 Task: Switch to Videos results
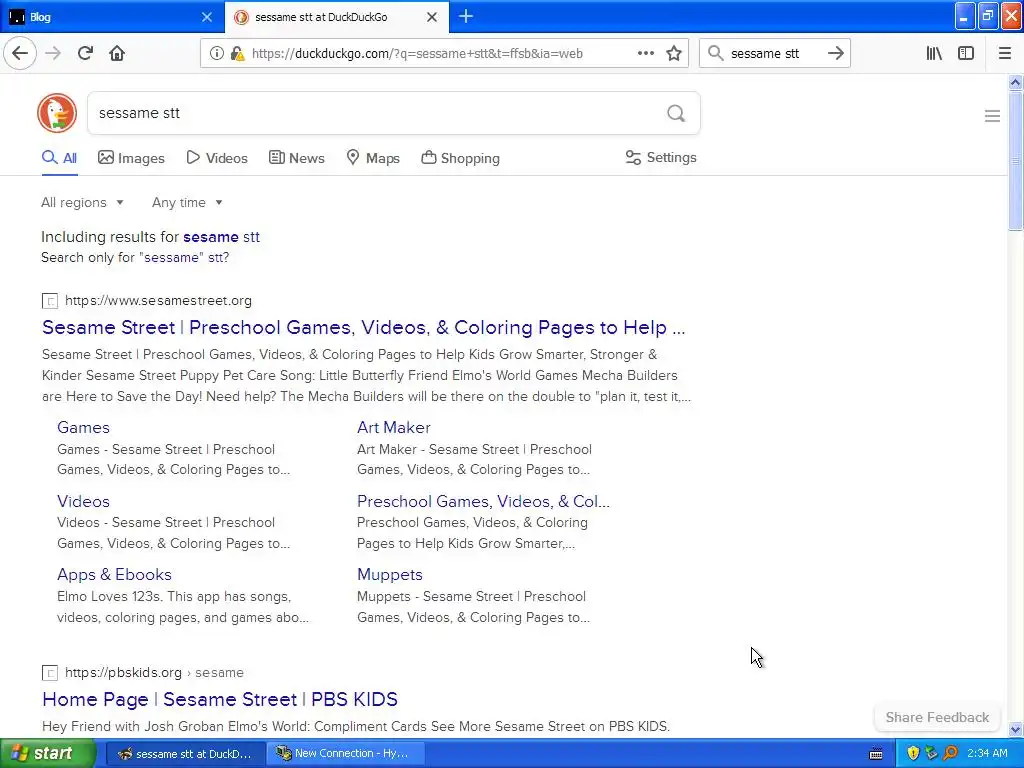click(217, 158)
